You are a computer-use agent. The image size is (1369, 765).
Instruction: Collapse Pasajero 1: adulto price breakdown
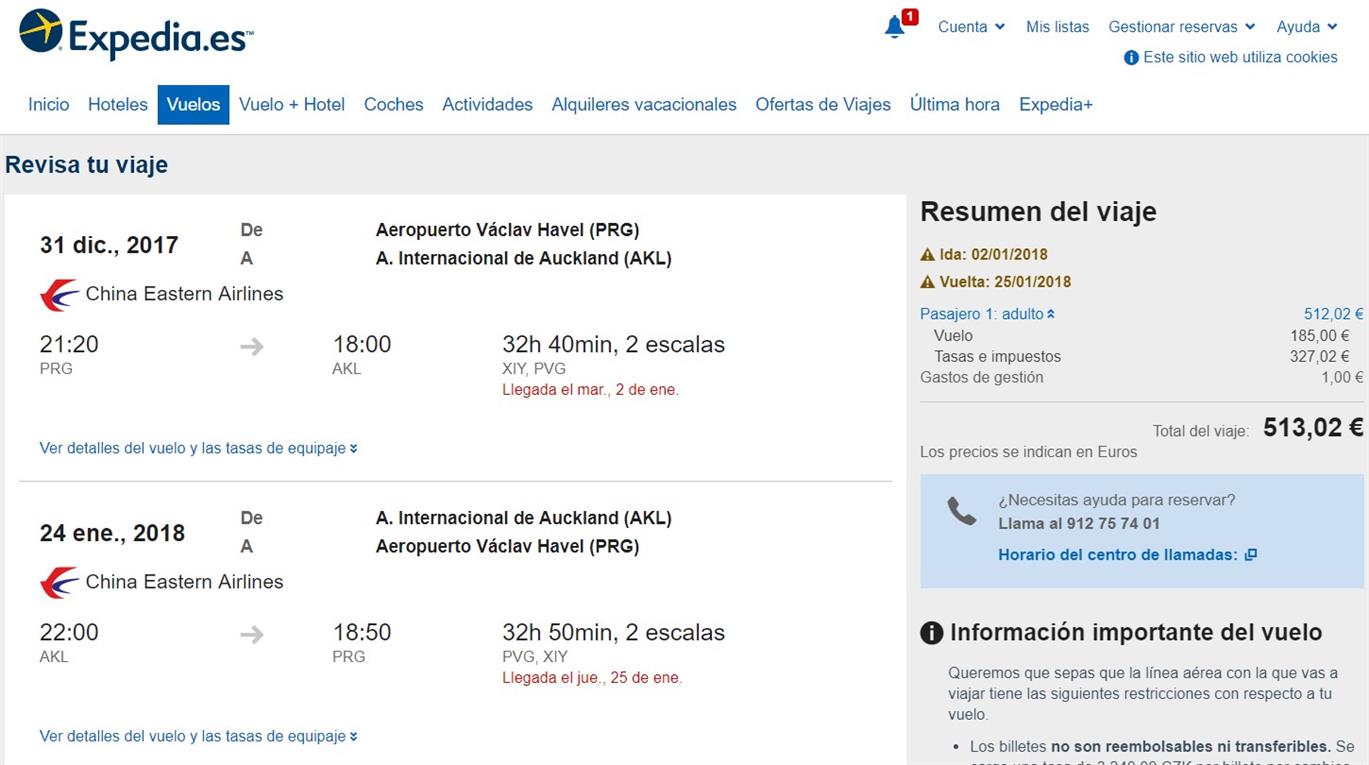point(987,314)
